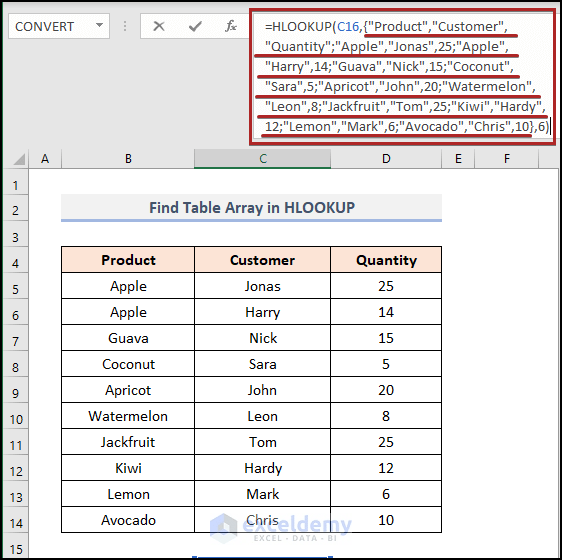Viewport: 562px width, 560px height.
Task: Select the 'Jackfruit' cell
Action: pos(128,442)
